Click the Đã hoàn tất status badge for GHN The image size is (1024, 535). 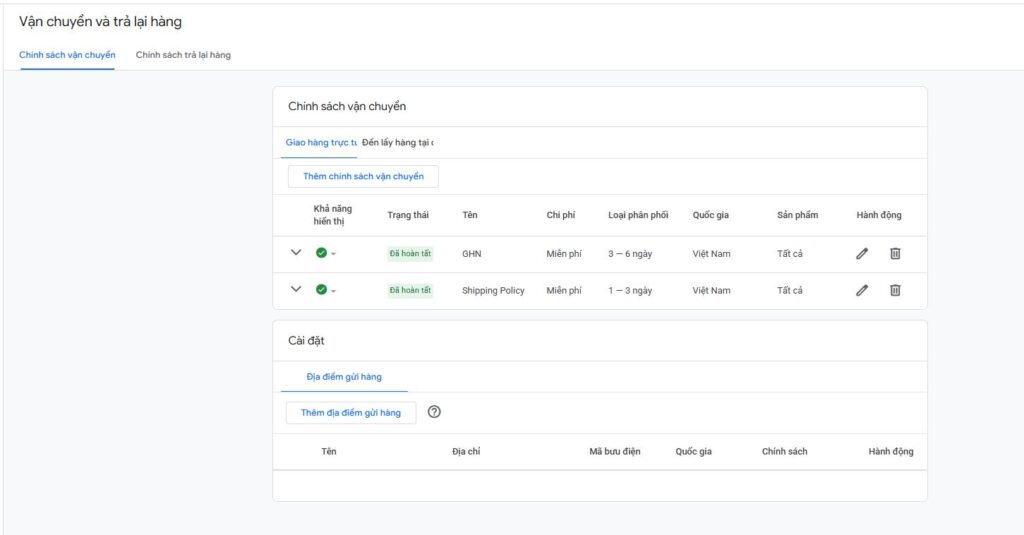click(x=410, y=253)
